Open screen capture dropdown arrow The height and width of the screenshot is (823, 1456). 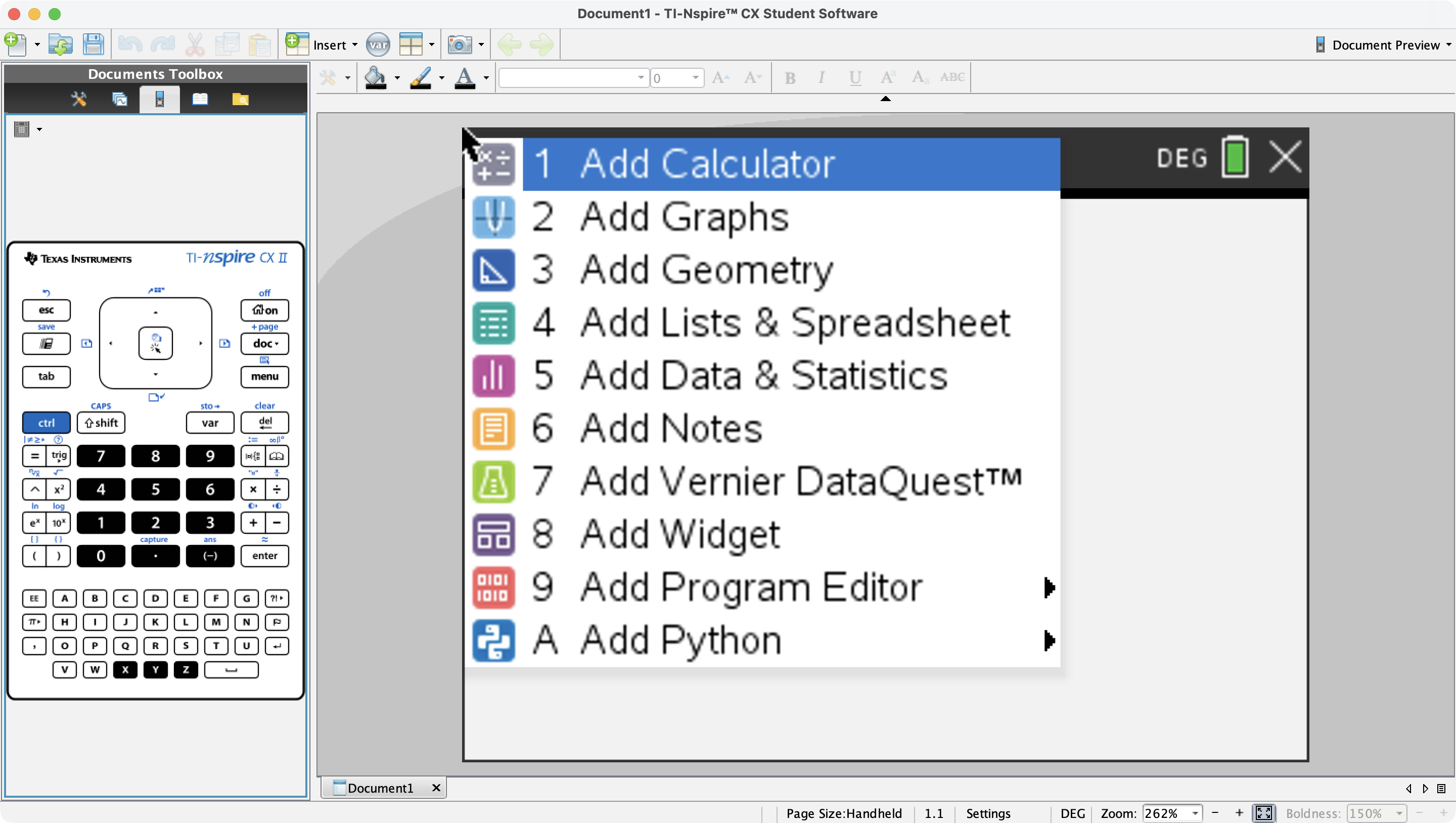point(481,44)
